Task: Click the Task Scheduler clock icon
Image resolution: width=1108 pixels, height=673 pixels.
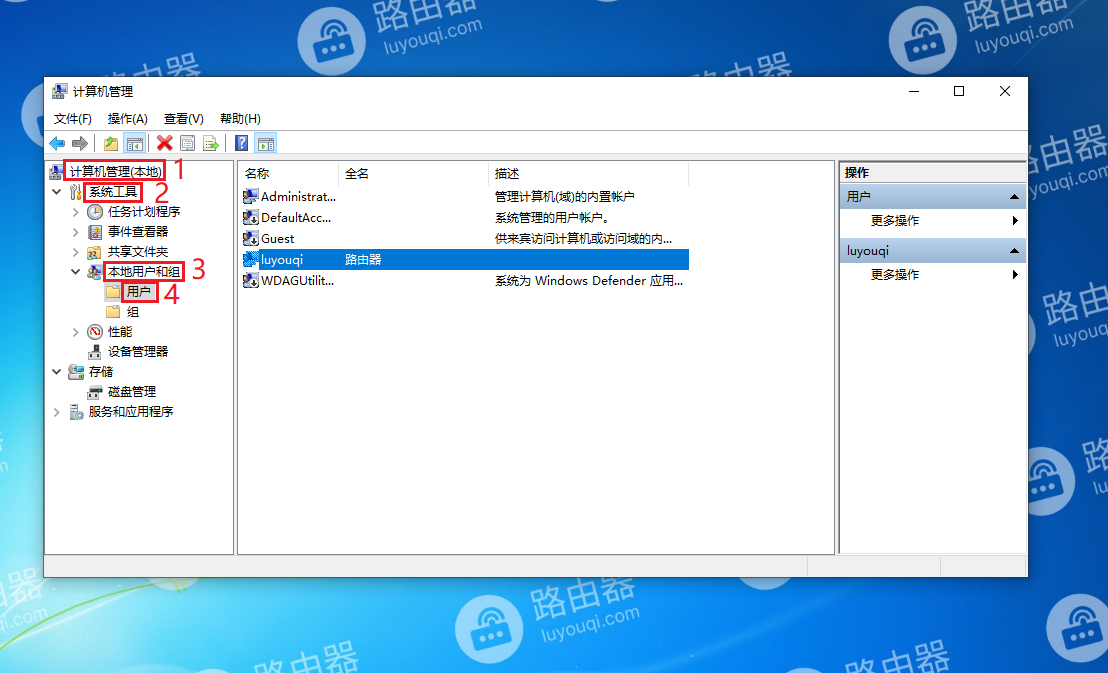Action: [x=95, y=212]
